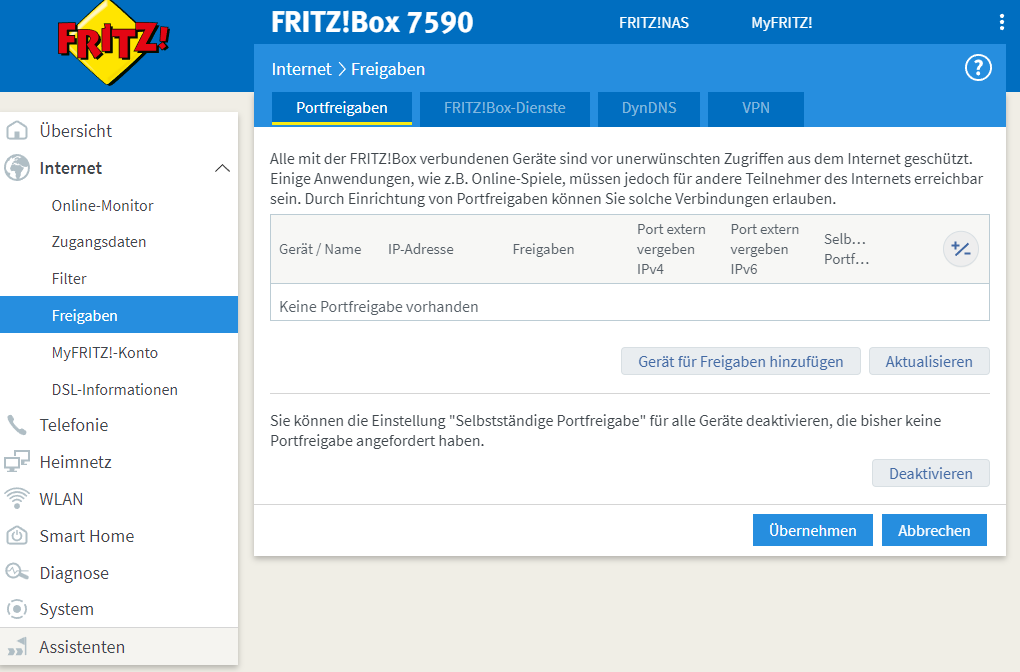
Task: Click the Selb... Portf... column header
Action: (846, 249)
